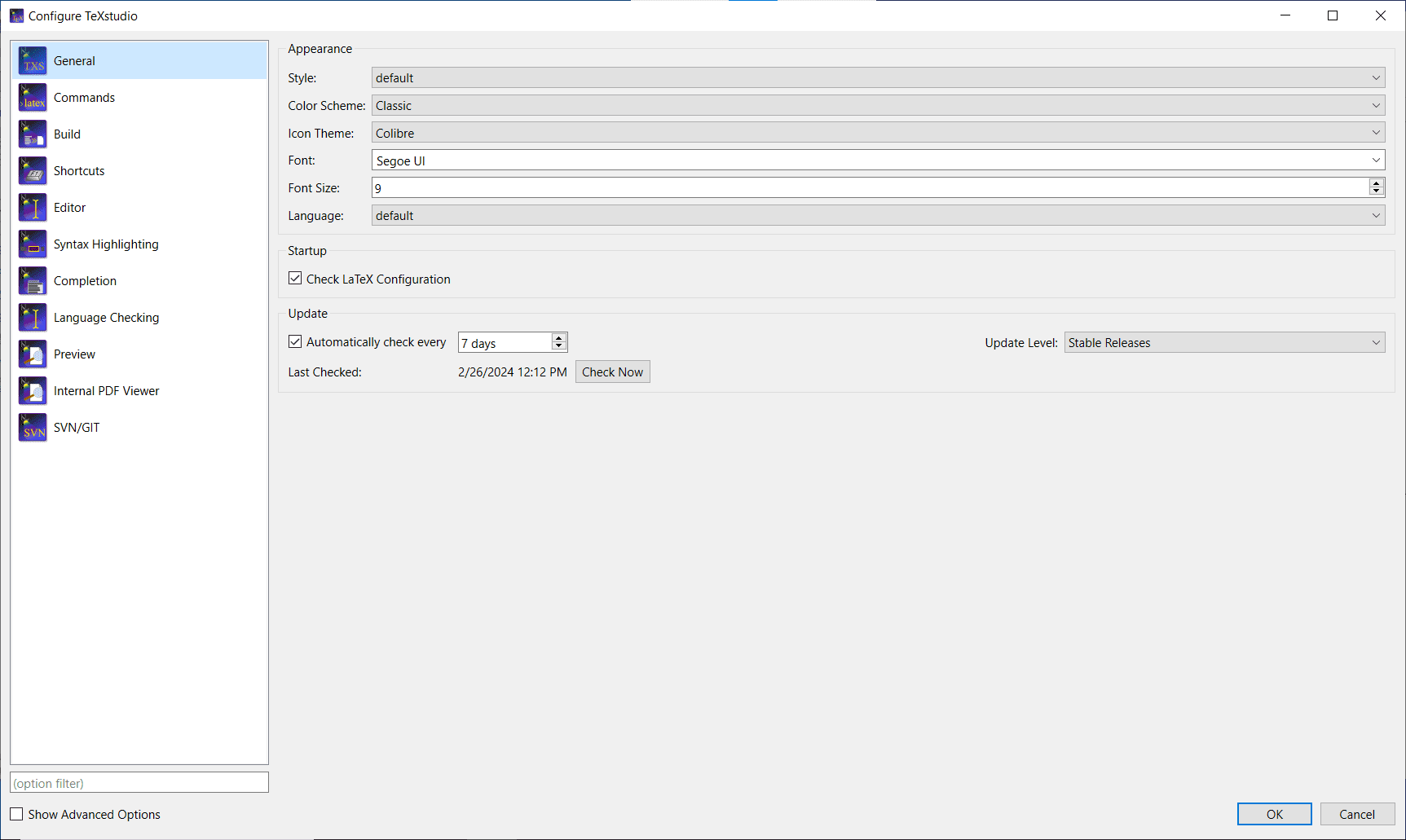The width and height of the screenshot is (1406, 840).
Task: Open the Font combo box list
Action: (x=1376, y=161)
